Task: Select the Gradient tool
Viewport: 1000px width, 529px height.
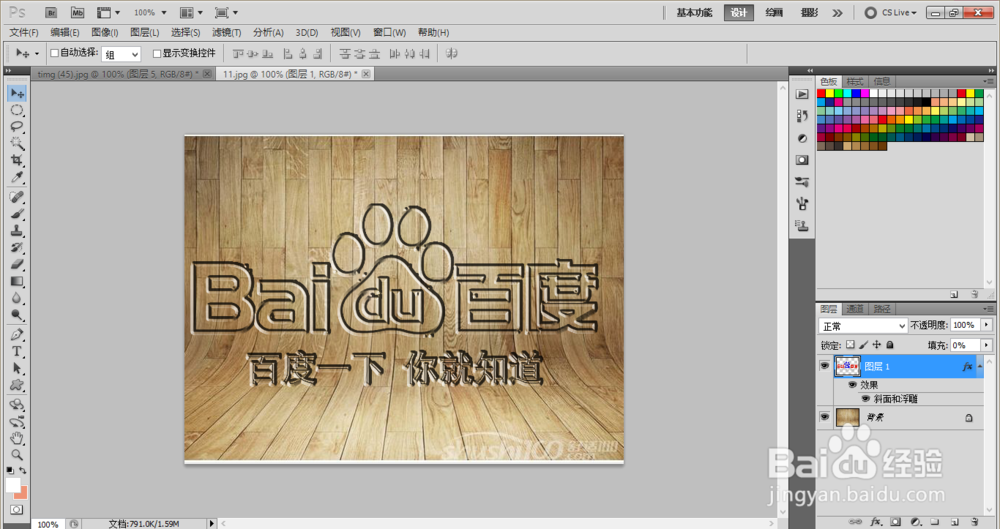Action: pyautogui.click(x=17, y=281)
